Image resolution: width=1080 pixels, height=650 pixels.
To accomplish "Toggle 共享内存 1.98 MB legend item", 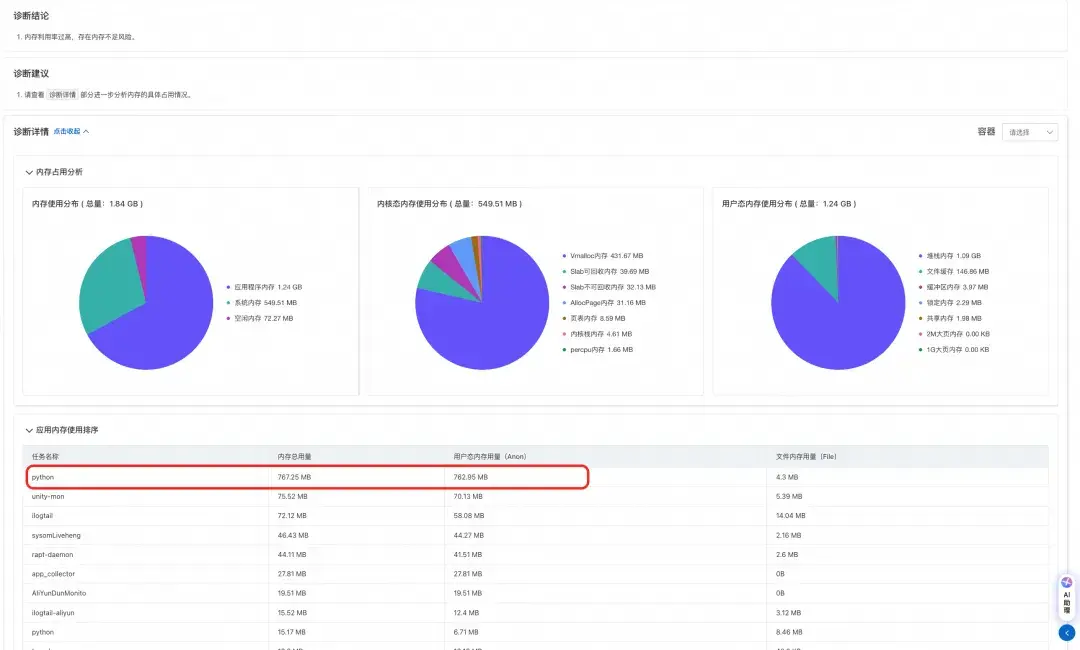I will click(x=951, y=318).
